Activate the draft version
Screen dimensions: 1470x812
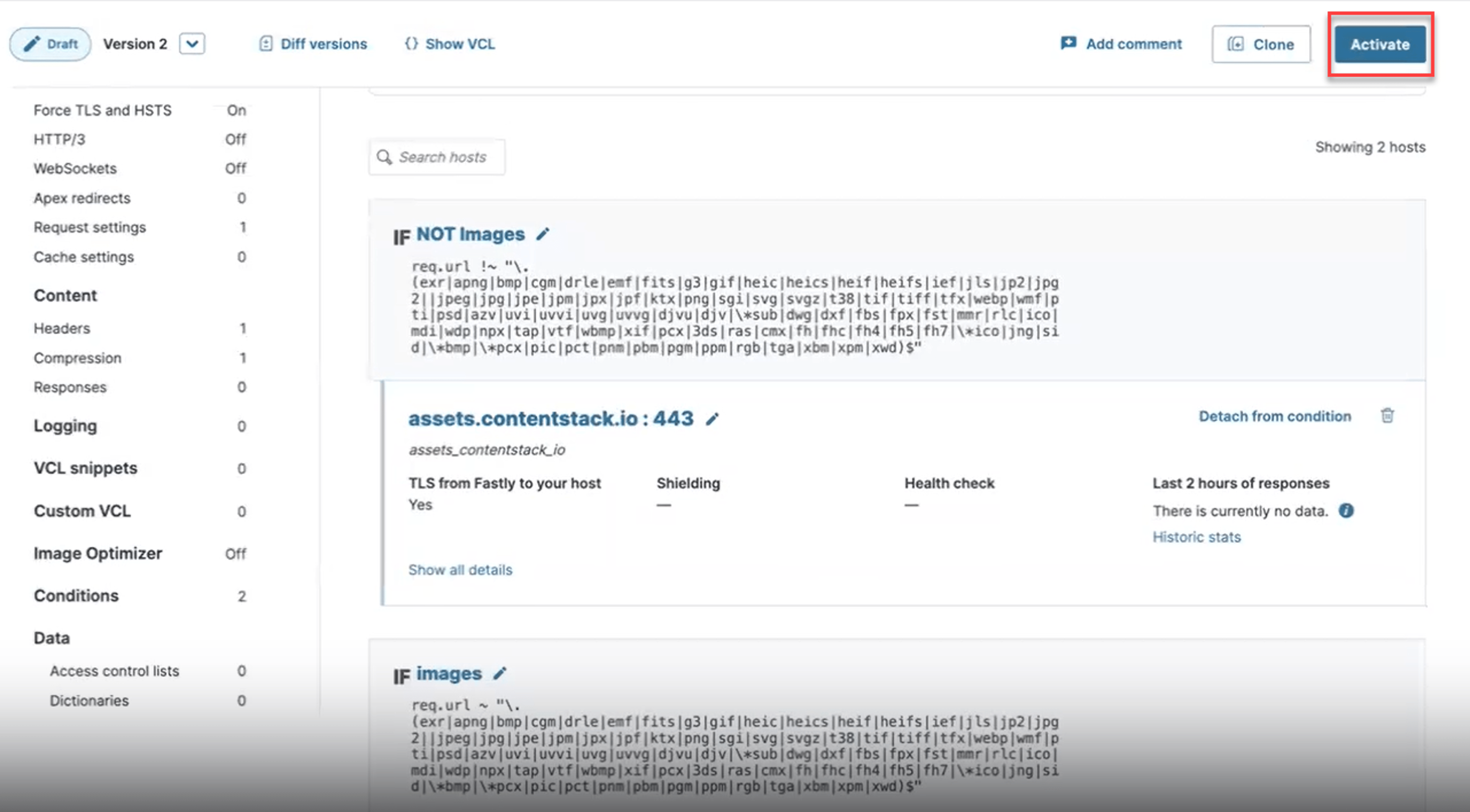pyautogui.click(x=1380, y=44)
